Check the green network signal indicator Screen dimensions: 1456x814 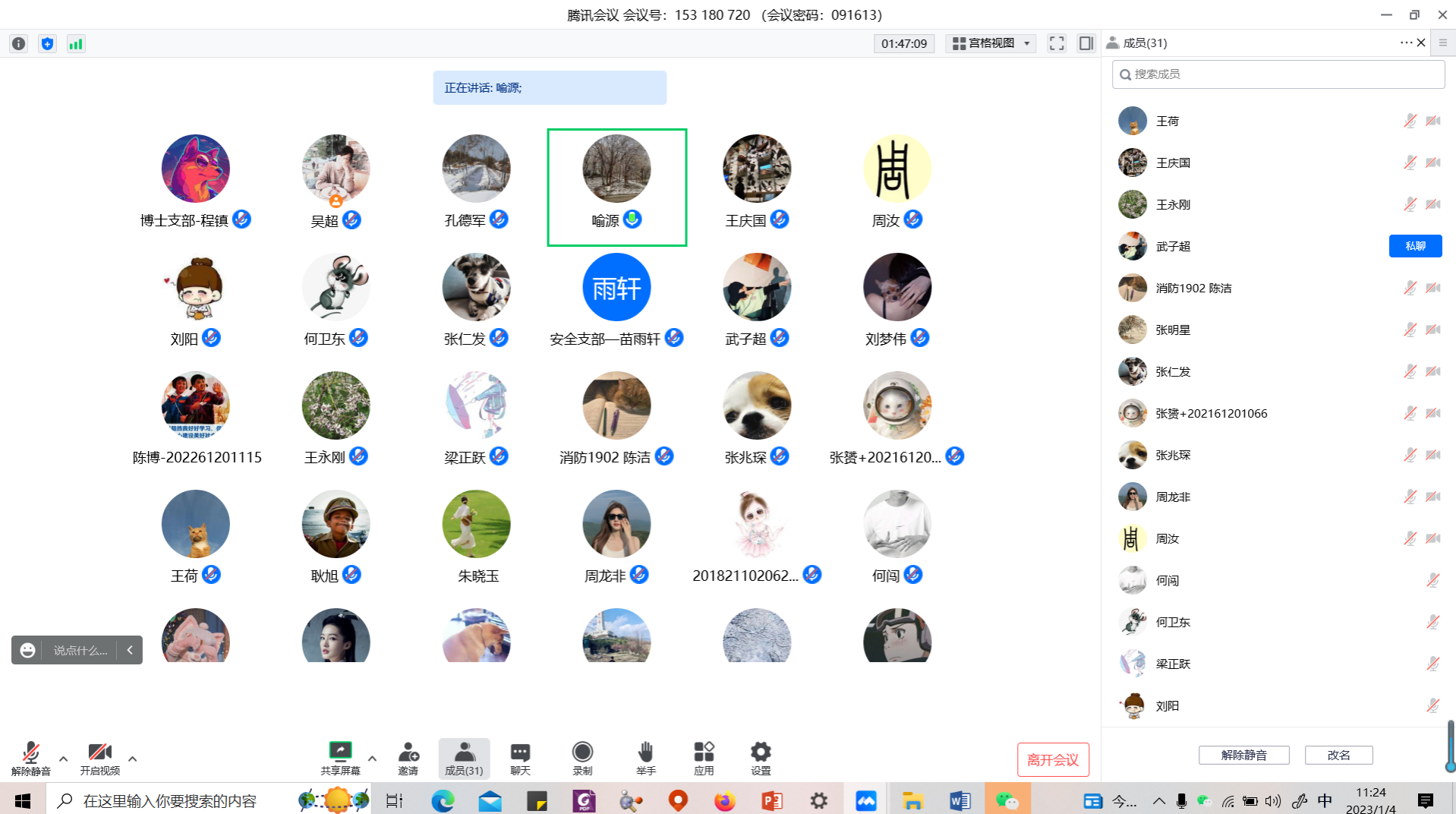pyautogui.click(x=76, y=44)
